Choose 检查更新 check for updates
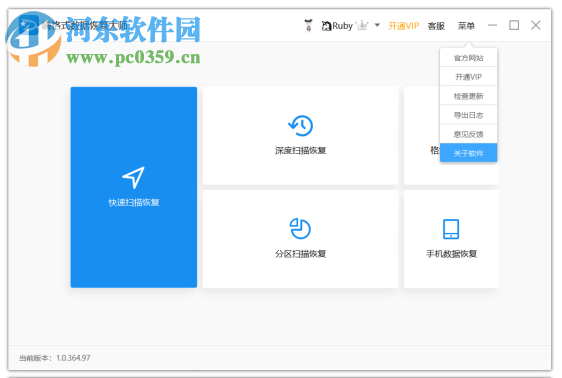 coord(468,96)
